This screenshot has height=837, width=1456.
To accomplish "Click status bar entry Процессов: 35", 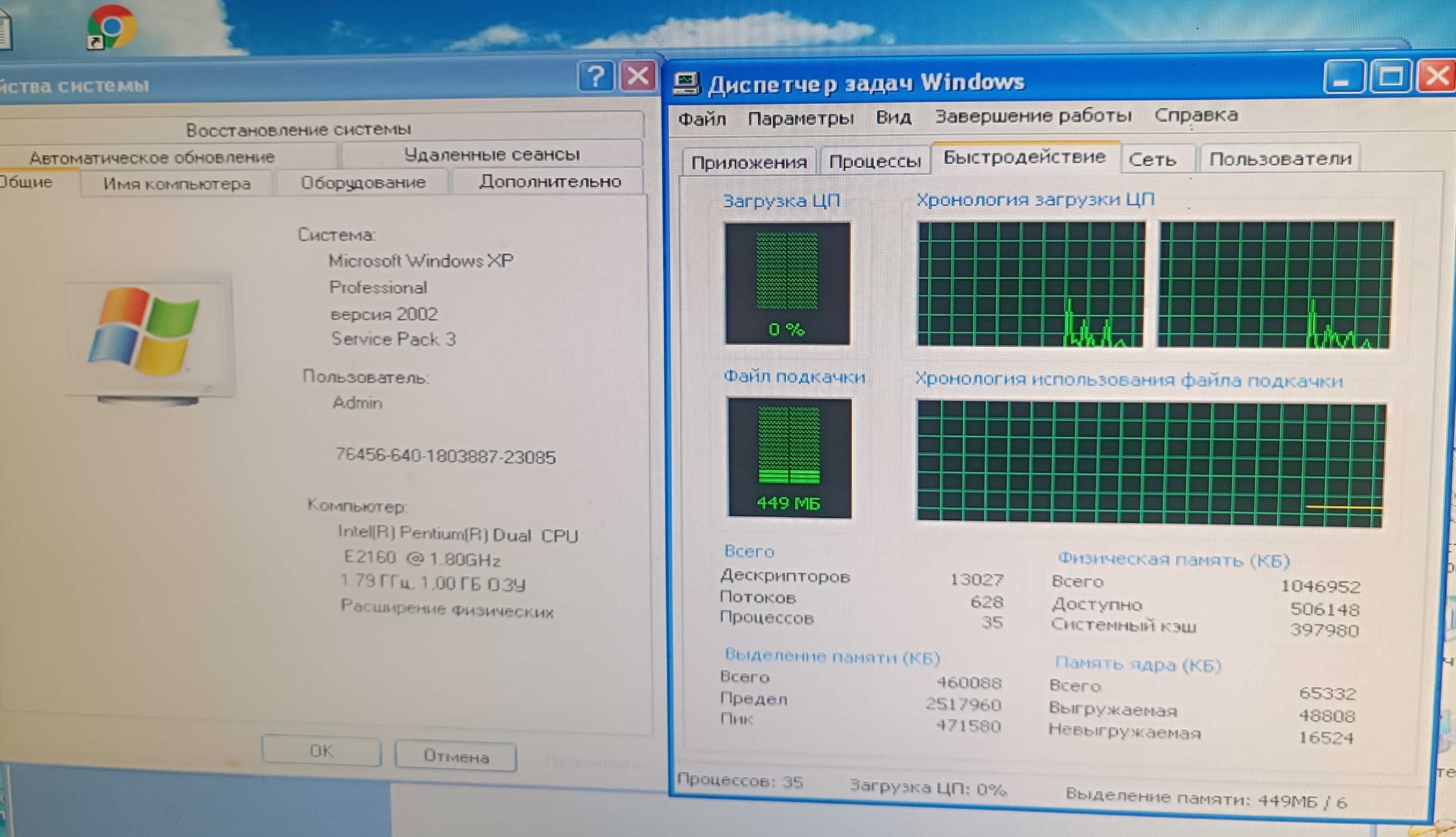I will tap(740, 781).
